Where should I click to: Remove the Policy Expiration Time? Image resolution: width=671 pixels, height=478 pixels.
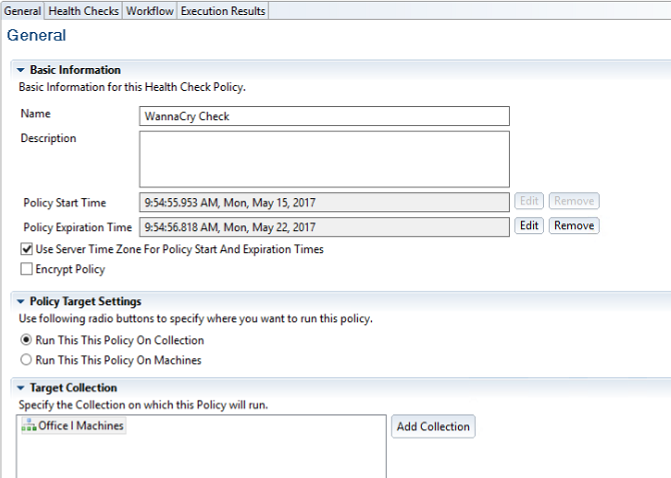pyautogui.click(x=574, y=226)
